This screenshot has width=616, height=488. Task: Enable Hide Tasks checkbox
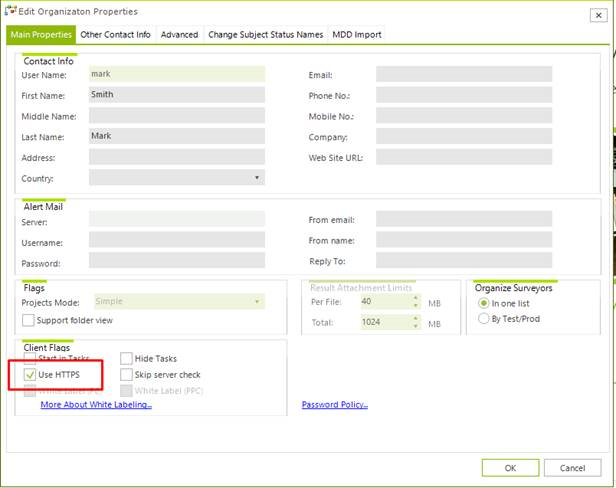click(126, 358)
